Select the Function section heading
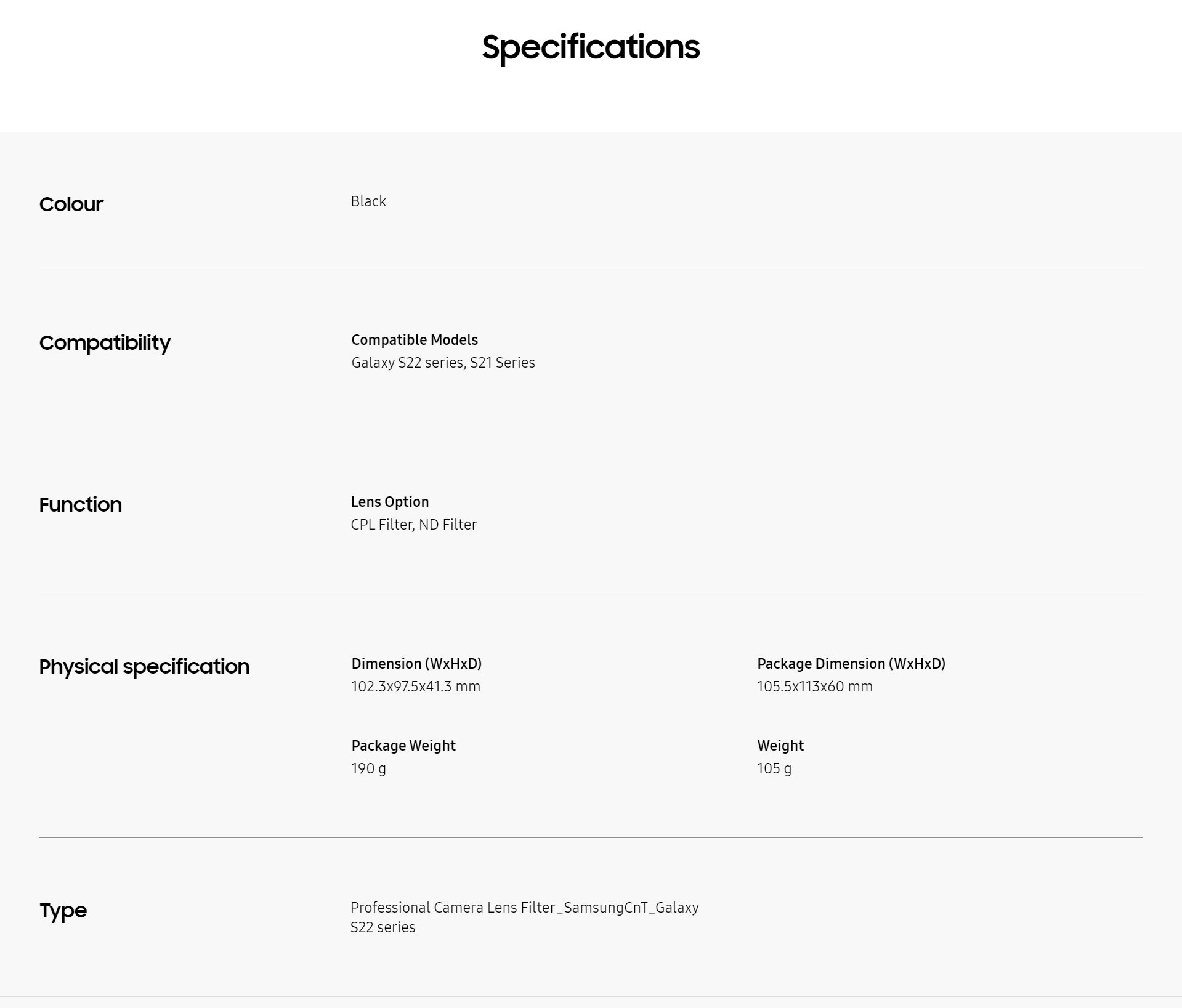The width and height of the screenshot is (1182, 1008). [x=81, y=504]
